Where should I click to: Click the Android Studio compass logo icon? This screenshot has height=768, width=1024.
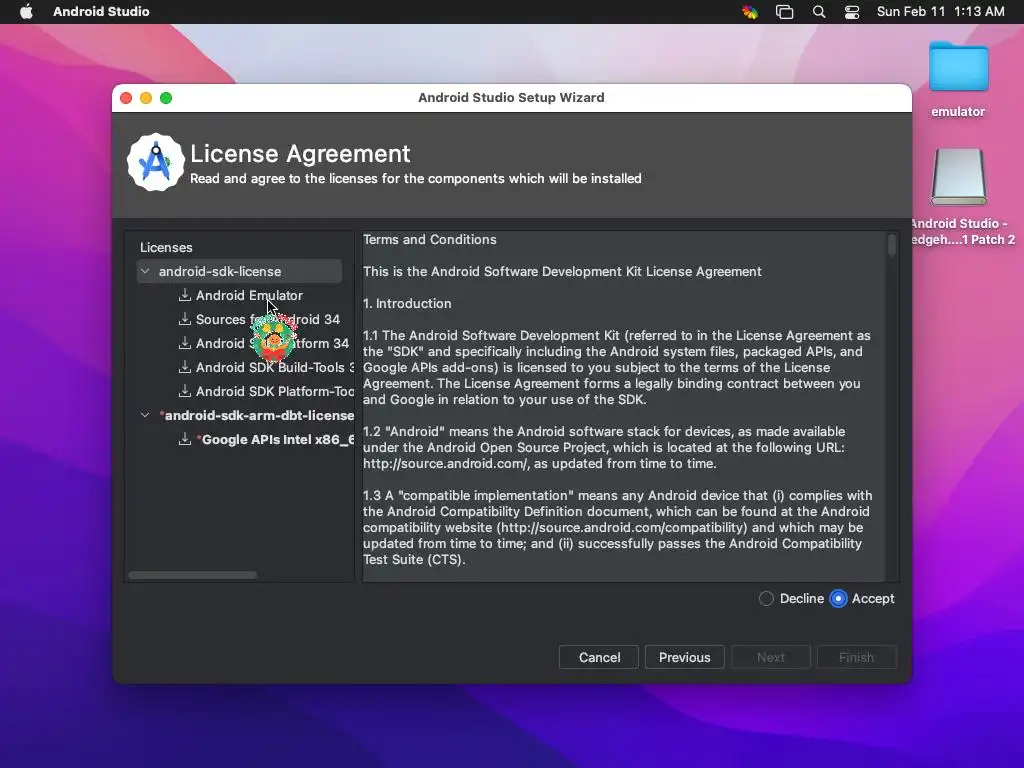click(x=155, y=163)
